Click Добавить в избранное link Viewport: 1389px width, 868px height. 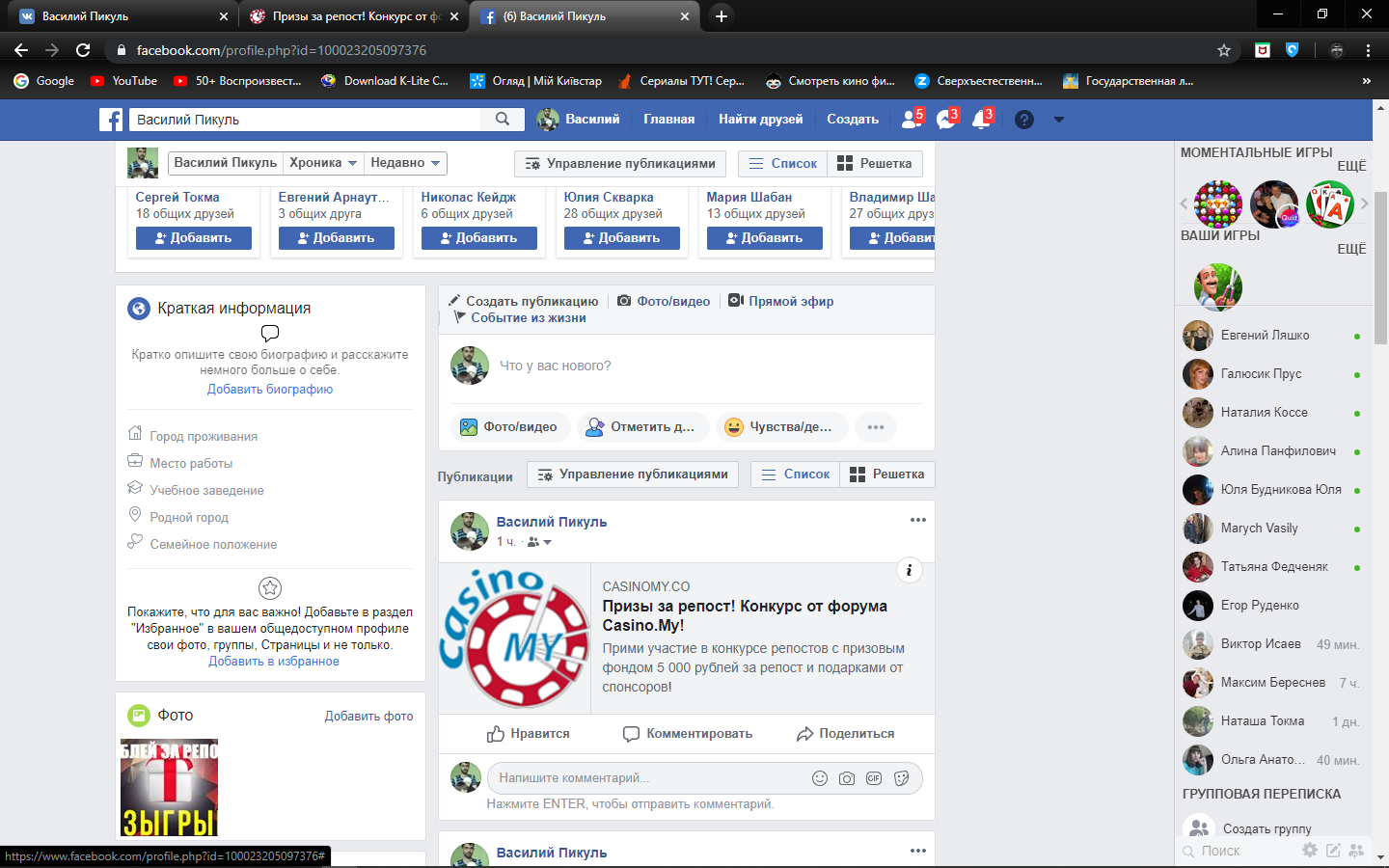coord(274,662)
